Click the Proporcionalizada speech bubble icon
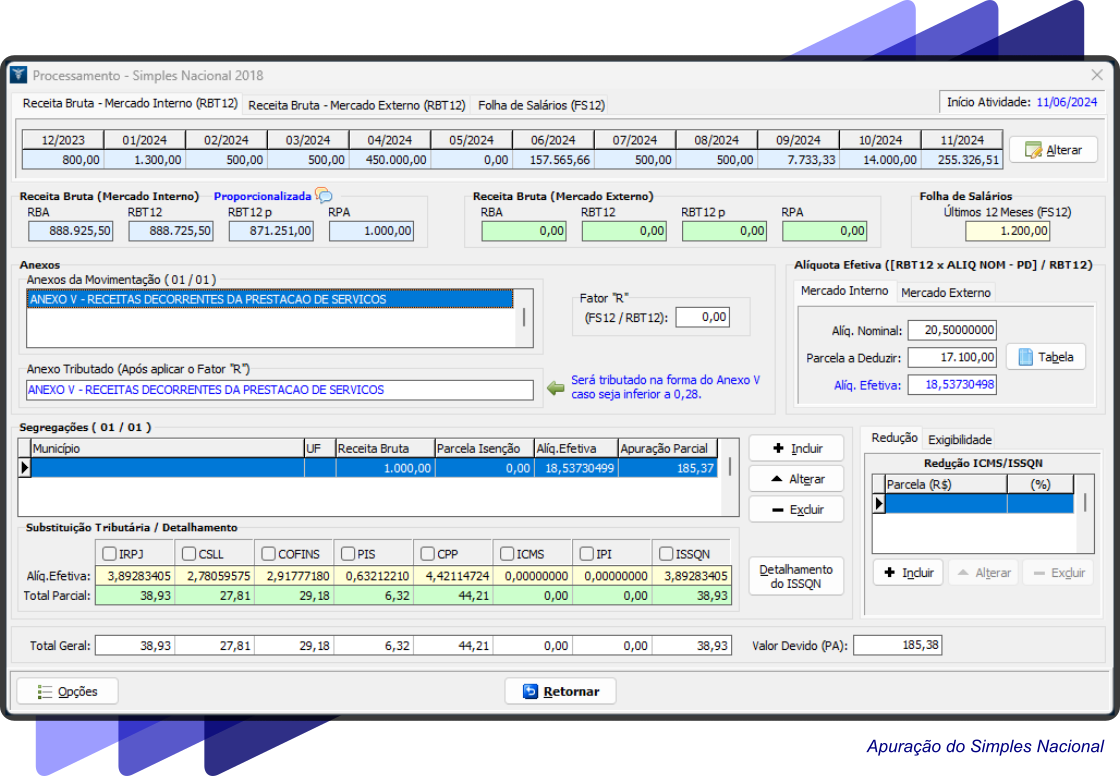 pyautogui.click(x=324, y=196)
